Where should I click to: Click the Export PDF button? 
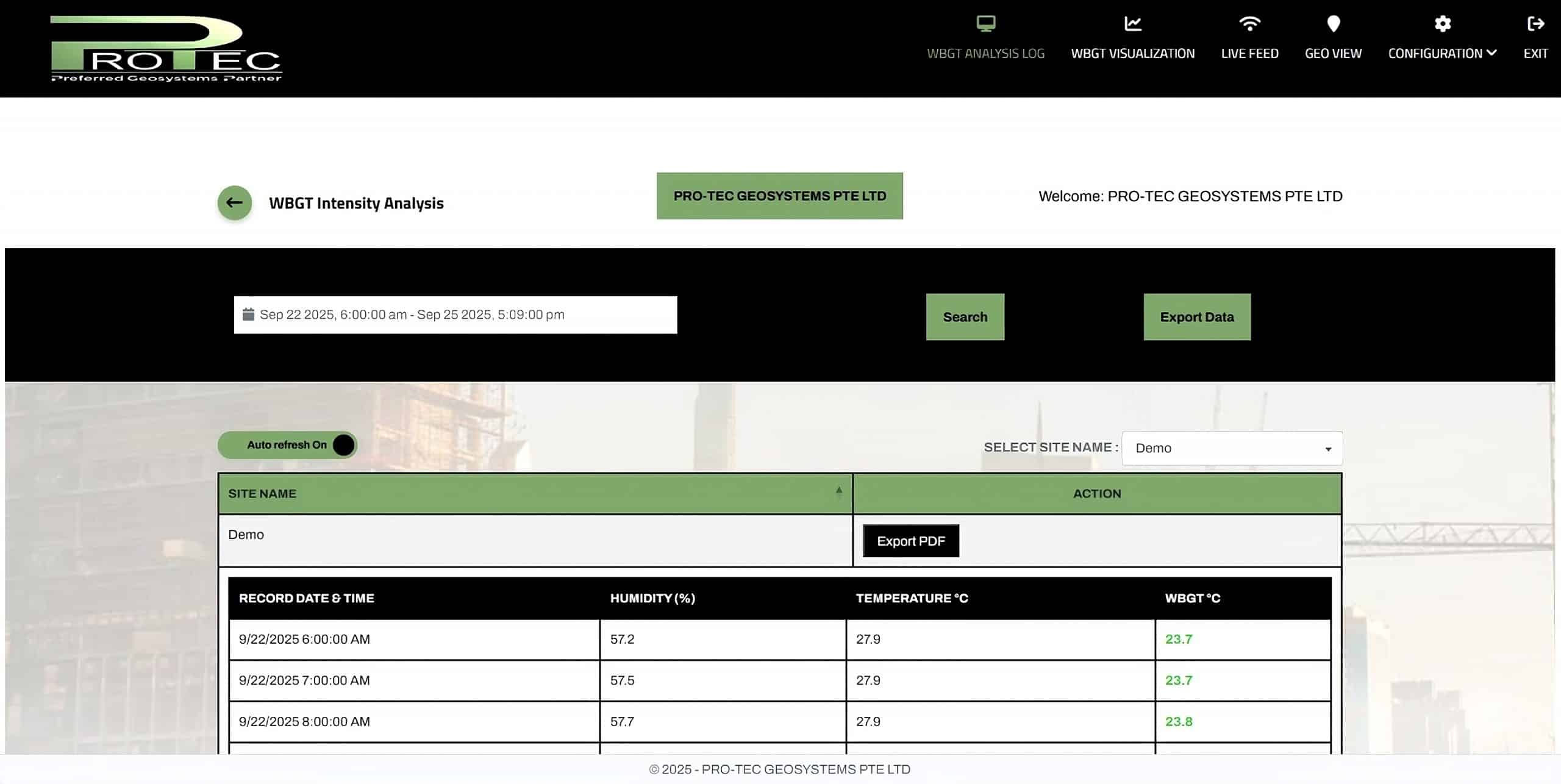tap(910, 541)
